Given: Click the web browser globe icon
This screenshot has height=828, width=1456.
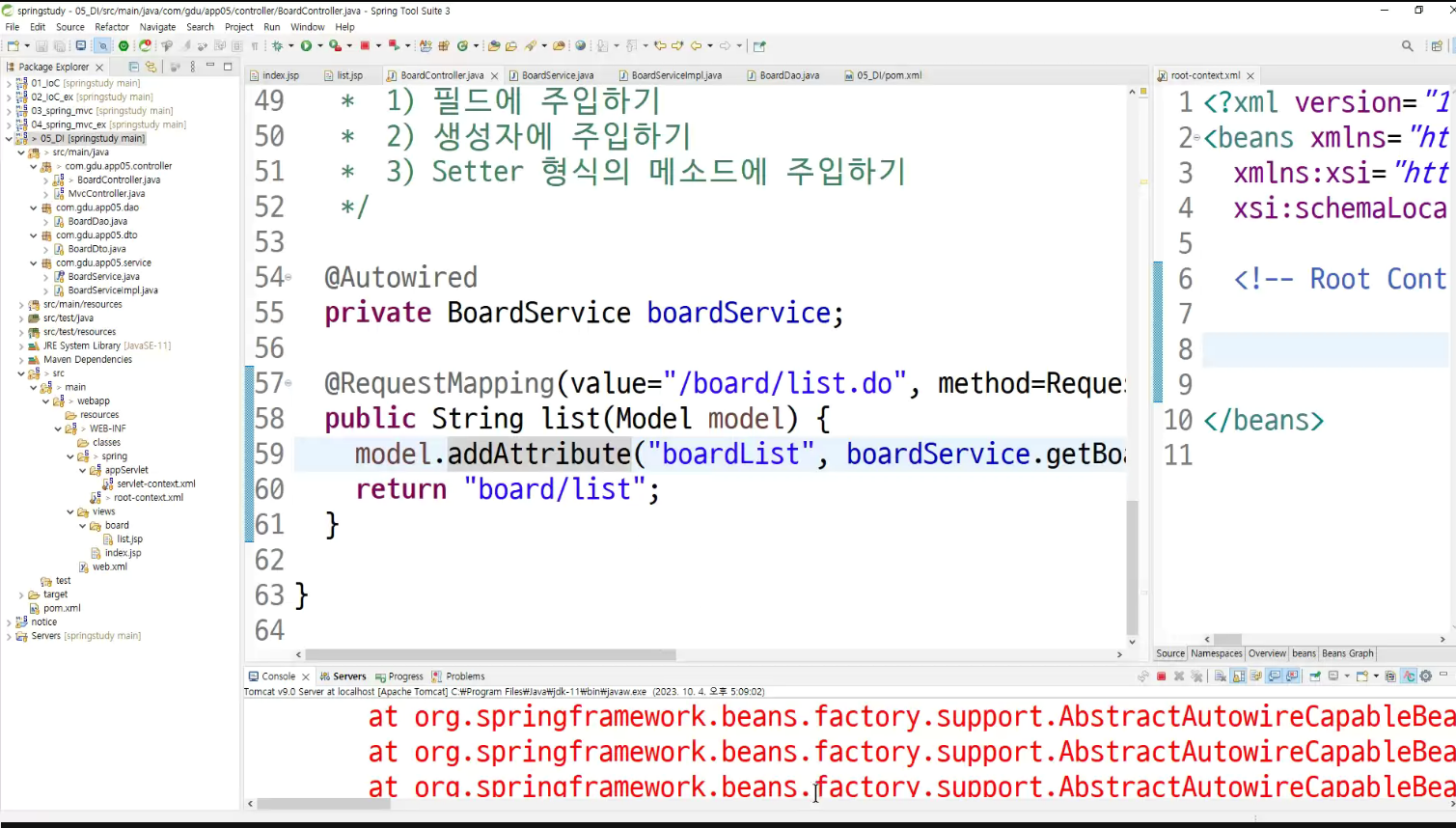Looking at the screenshot, I should pos(580,45).
